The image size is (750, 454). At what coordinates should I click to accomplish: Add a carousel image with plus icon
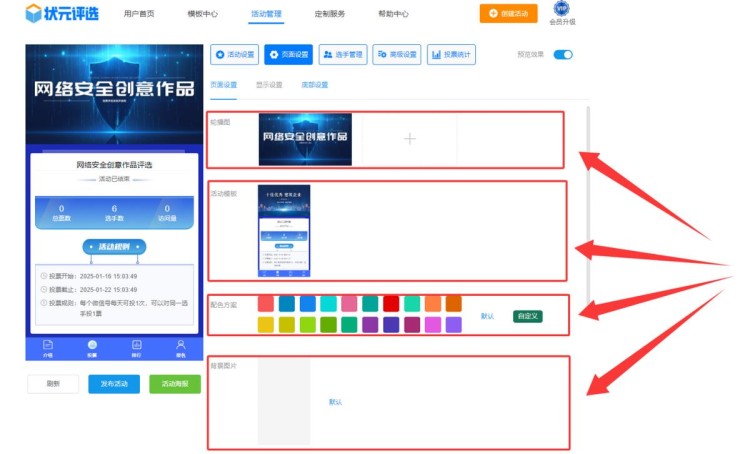409,139
